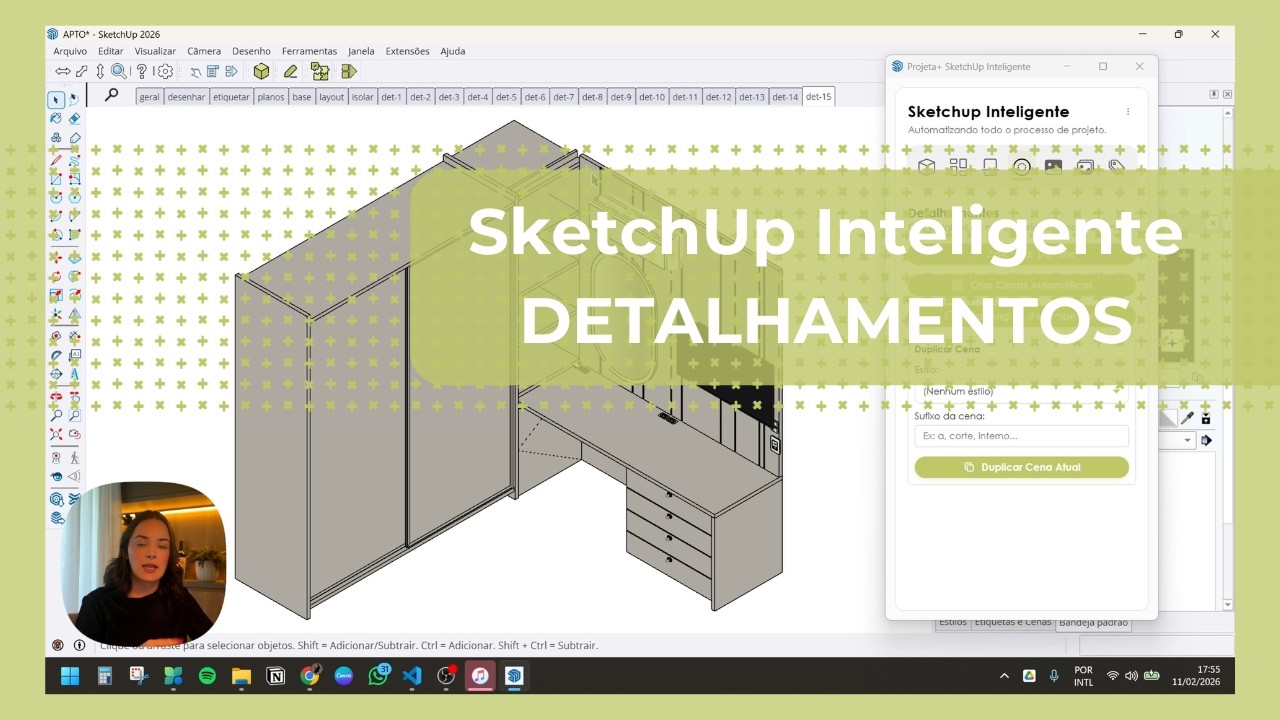Switch to the layout scene tab

[x=331, y=97]
